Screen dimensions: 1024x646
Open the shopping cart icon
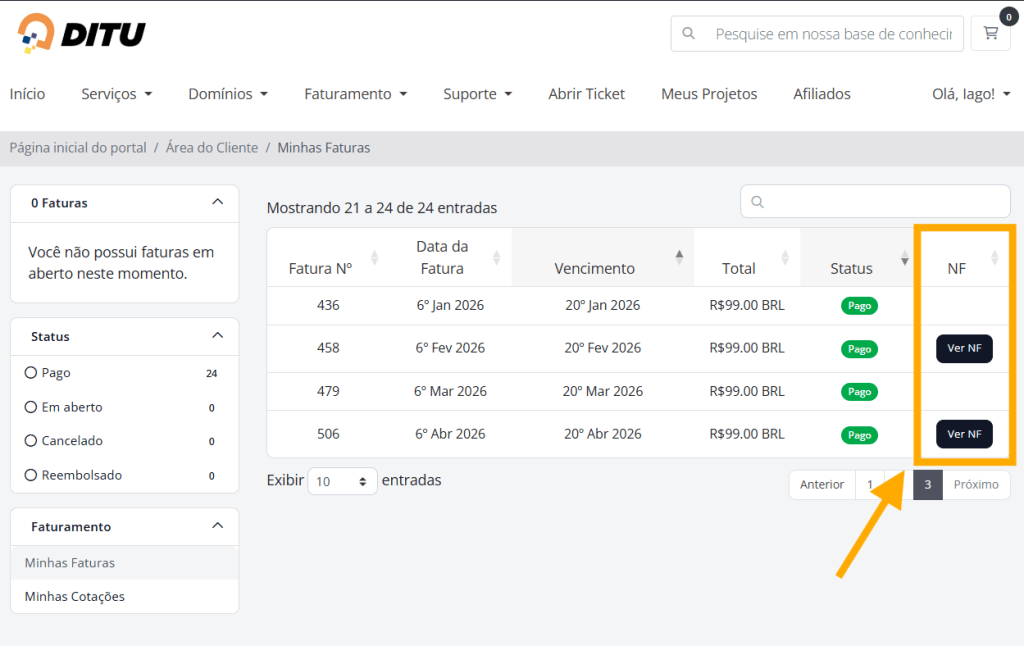click(991, 33)
